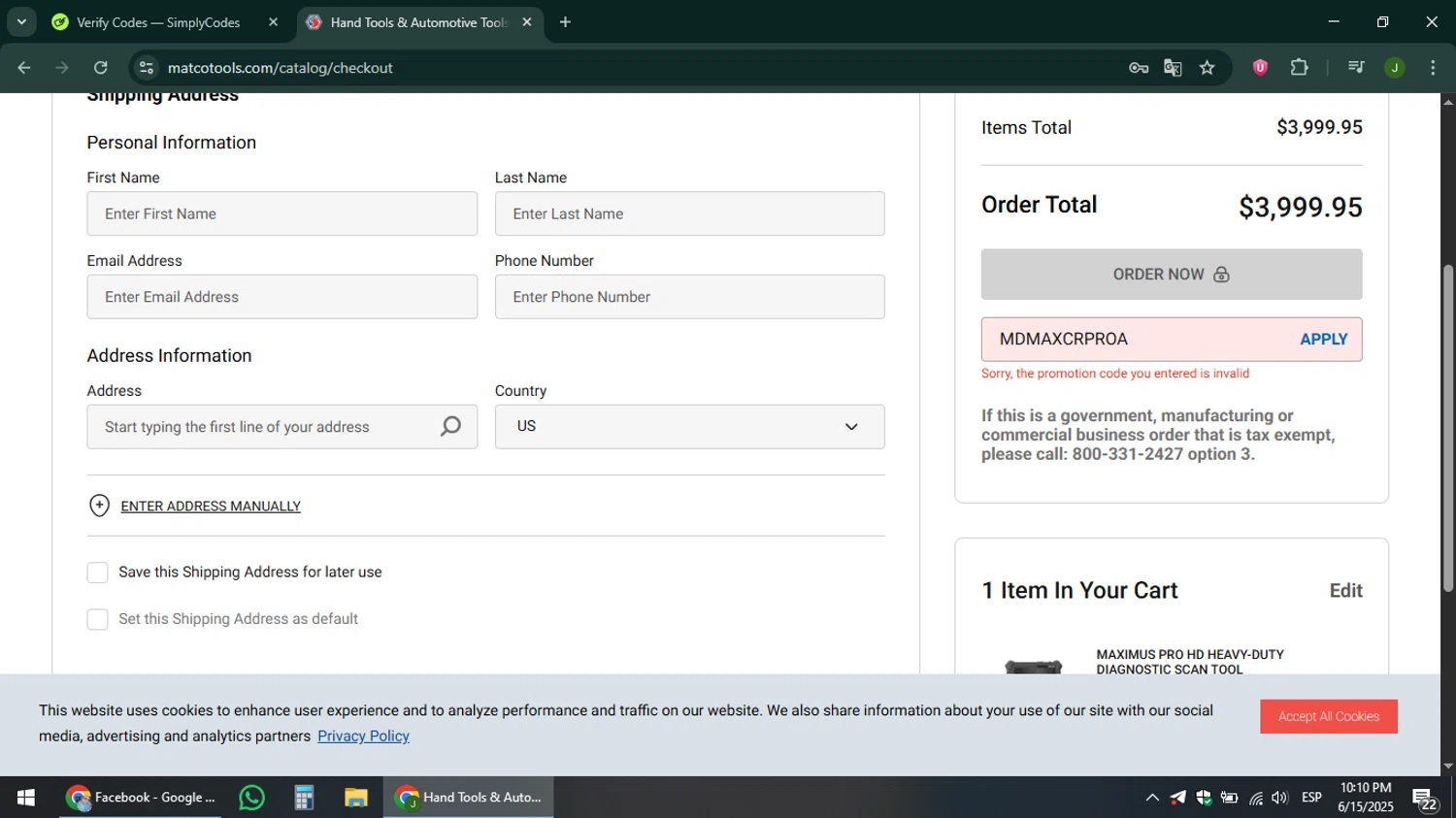Click Edit next to 1 Item In Your Cart
Screen dimensions: 1456x818
1345,591
